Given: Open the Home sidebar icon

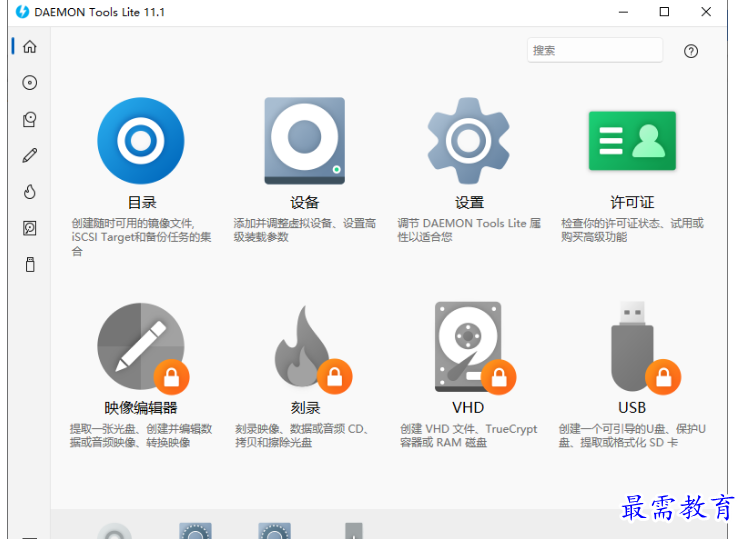Looking at the screenshot, I should coord(30,46).
